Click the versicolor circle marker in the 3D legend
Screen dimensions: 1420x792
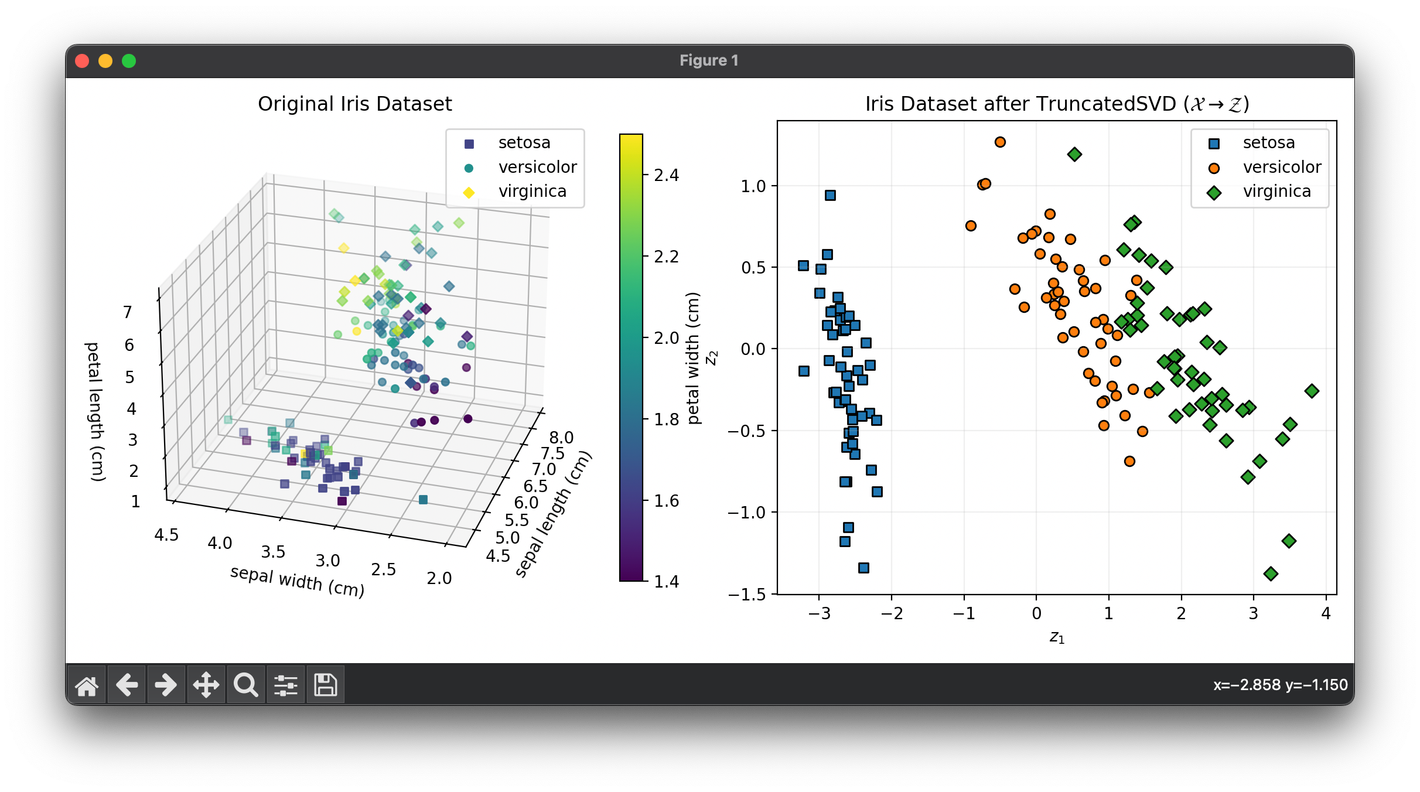tap(469, 167)
